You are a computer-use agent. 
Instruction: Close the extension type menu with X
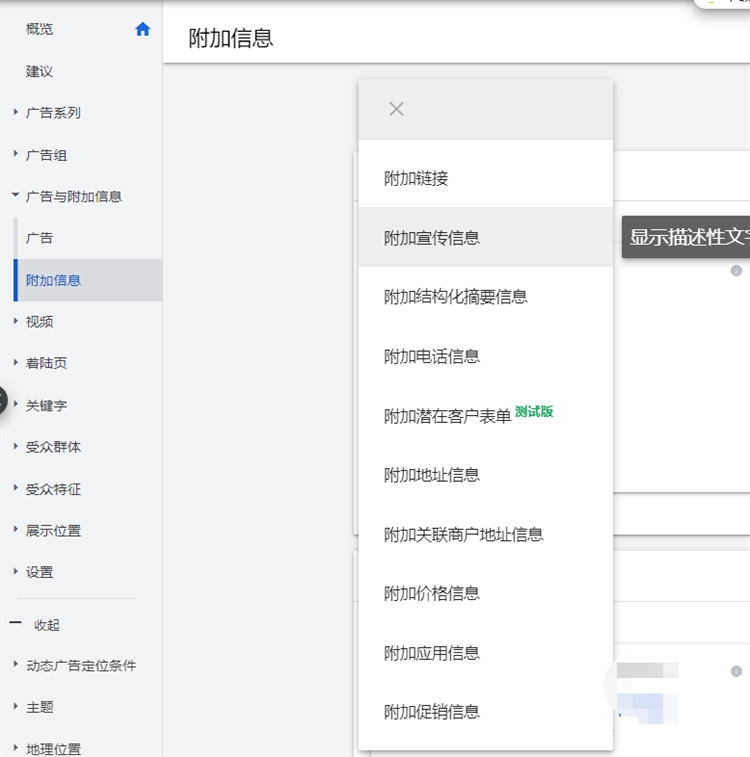(x=396, y=109)
